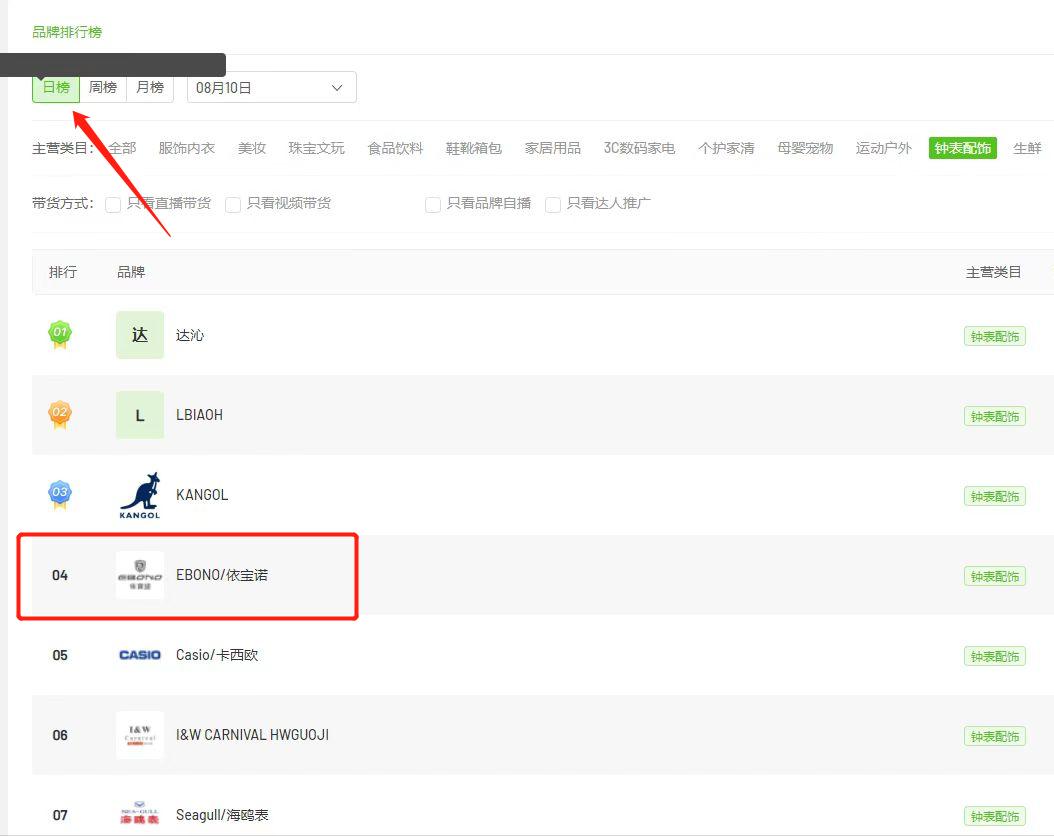The height and width of the screenshot is (836, 1054).
Task: Open 品牌排行榜 heading link
Action: click(67, 32)
